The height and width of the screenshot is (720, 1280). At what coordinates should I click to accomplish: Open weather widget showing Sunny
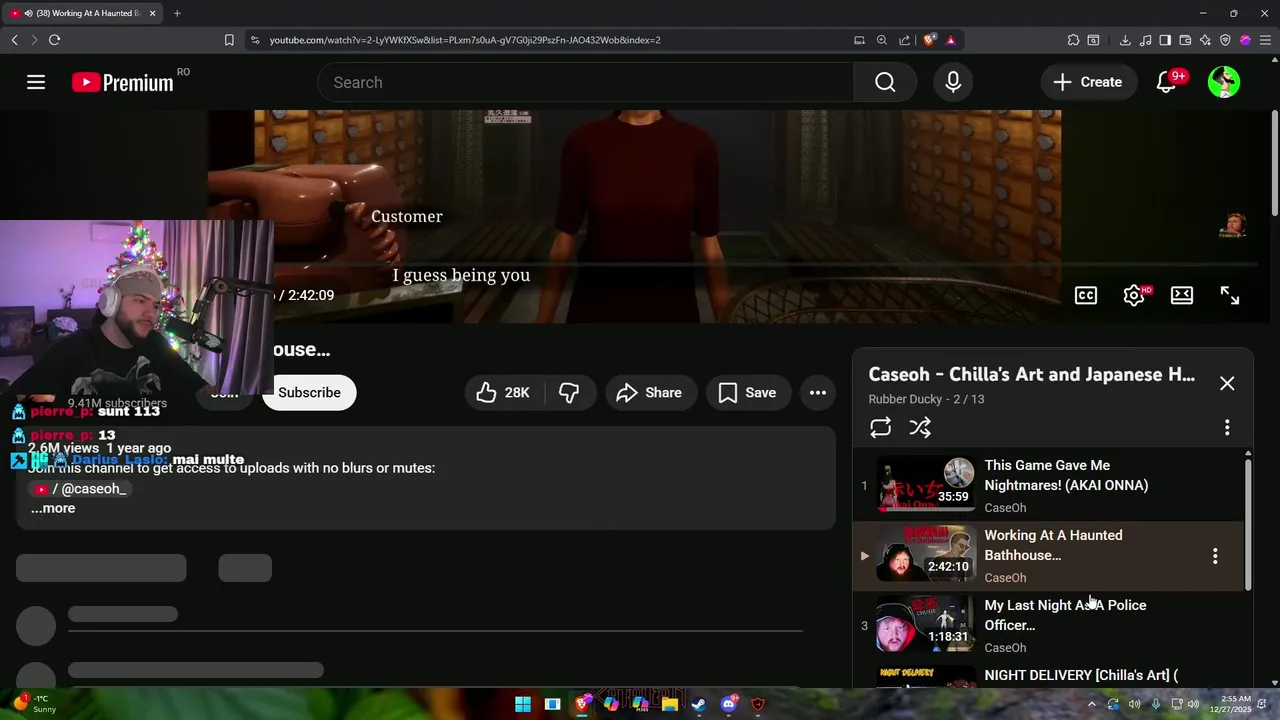(34, 704)
